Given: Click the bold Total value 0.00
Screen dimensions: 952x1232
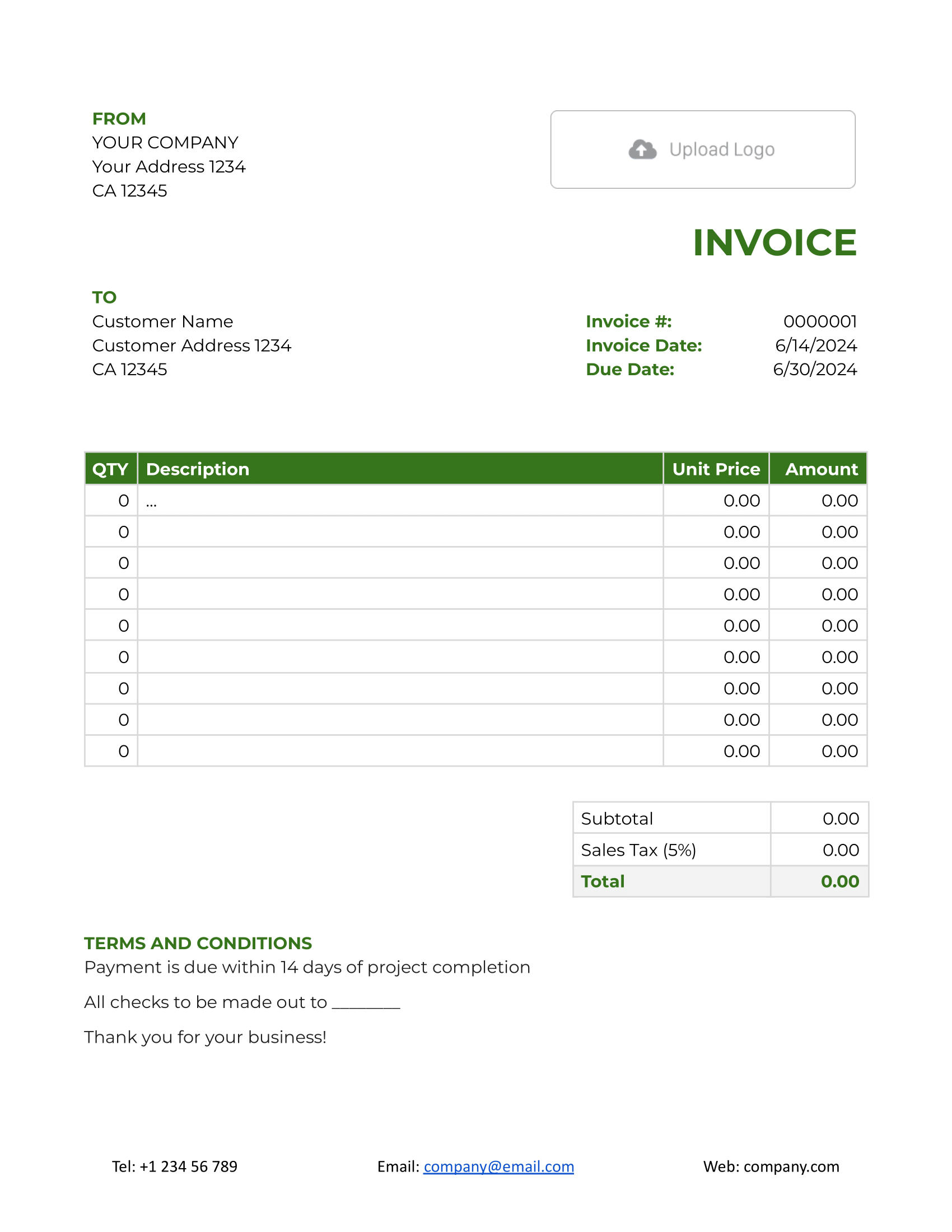Looking at the screenshot, I should pos(840,881).
